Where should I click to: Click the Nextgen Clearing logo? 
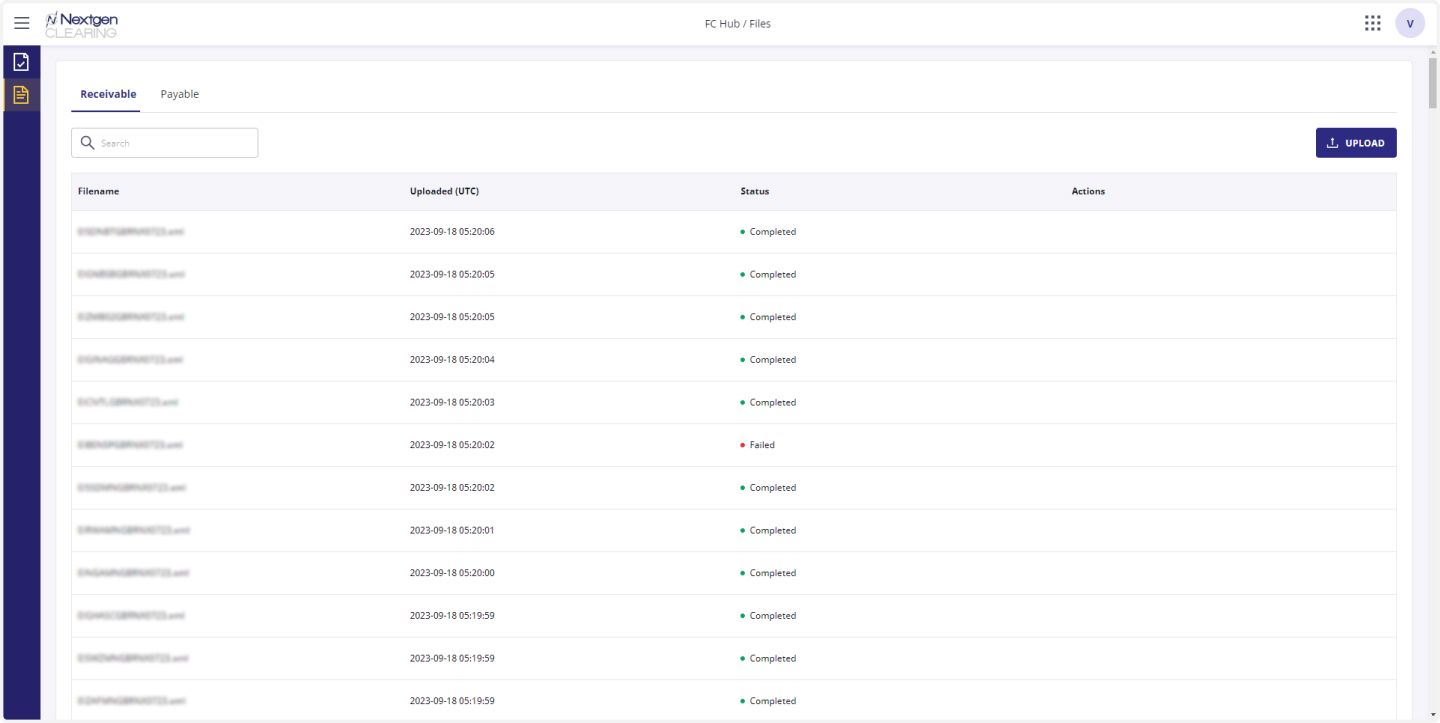pyautogui.click(x=82, y=24)
